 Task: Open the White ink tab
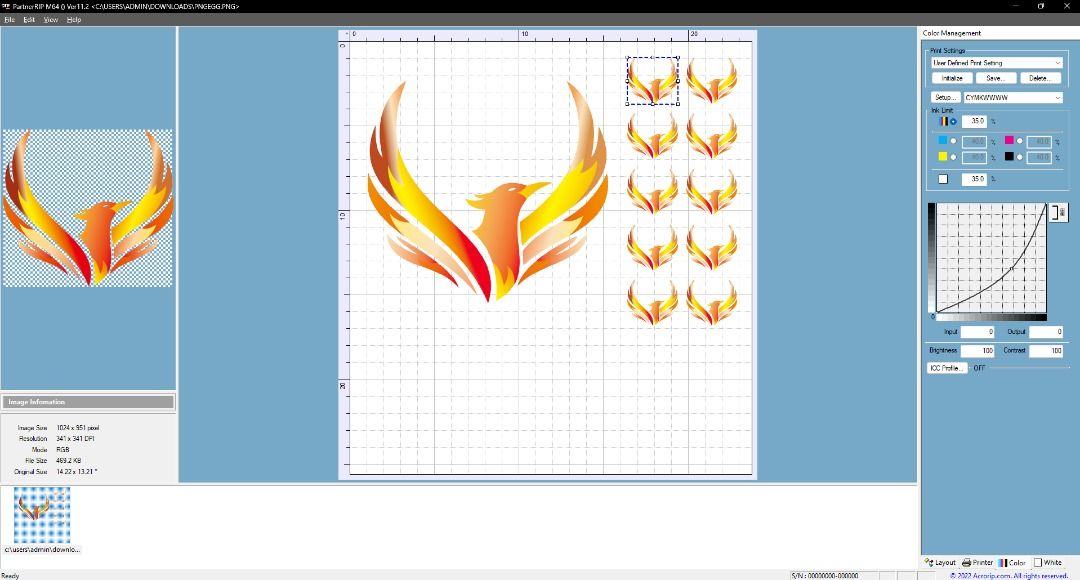(1048, 563)
